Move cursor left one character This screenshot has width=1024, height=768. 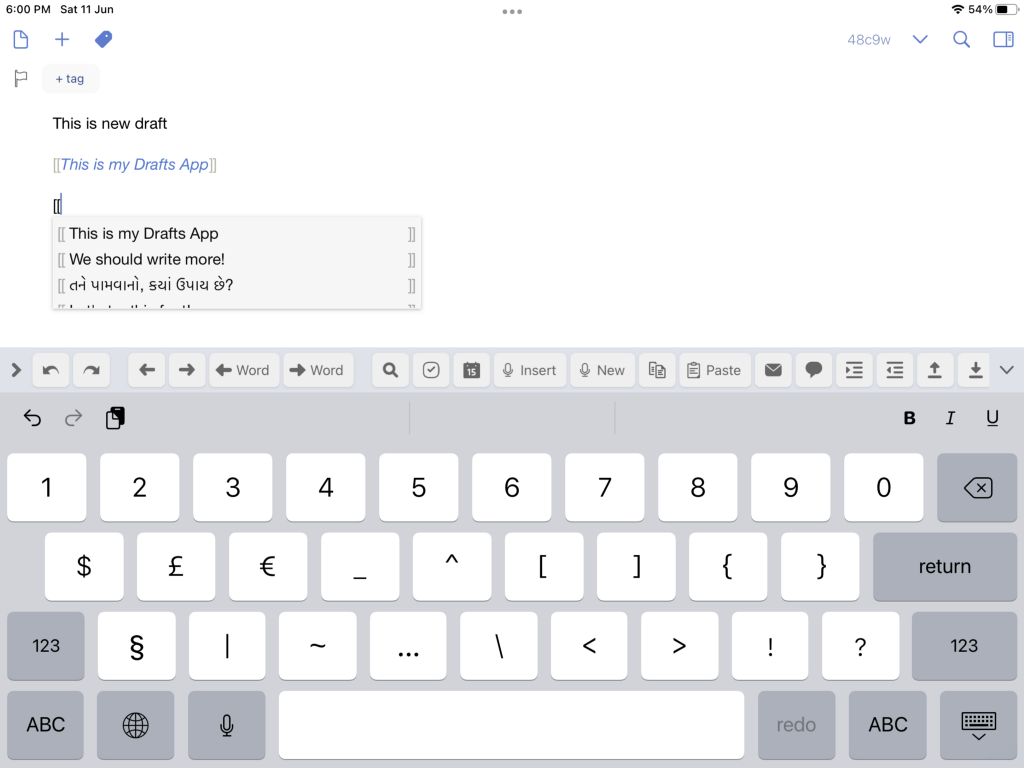coord(147,370)
